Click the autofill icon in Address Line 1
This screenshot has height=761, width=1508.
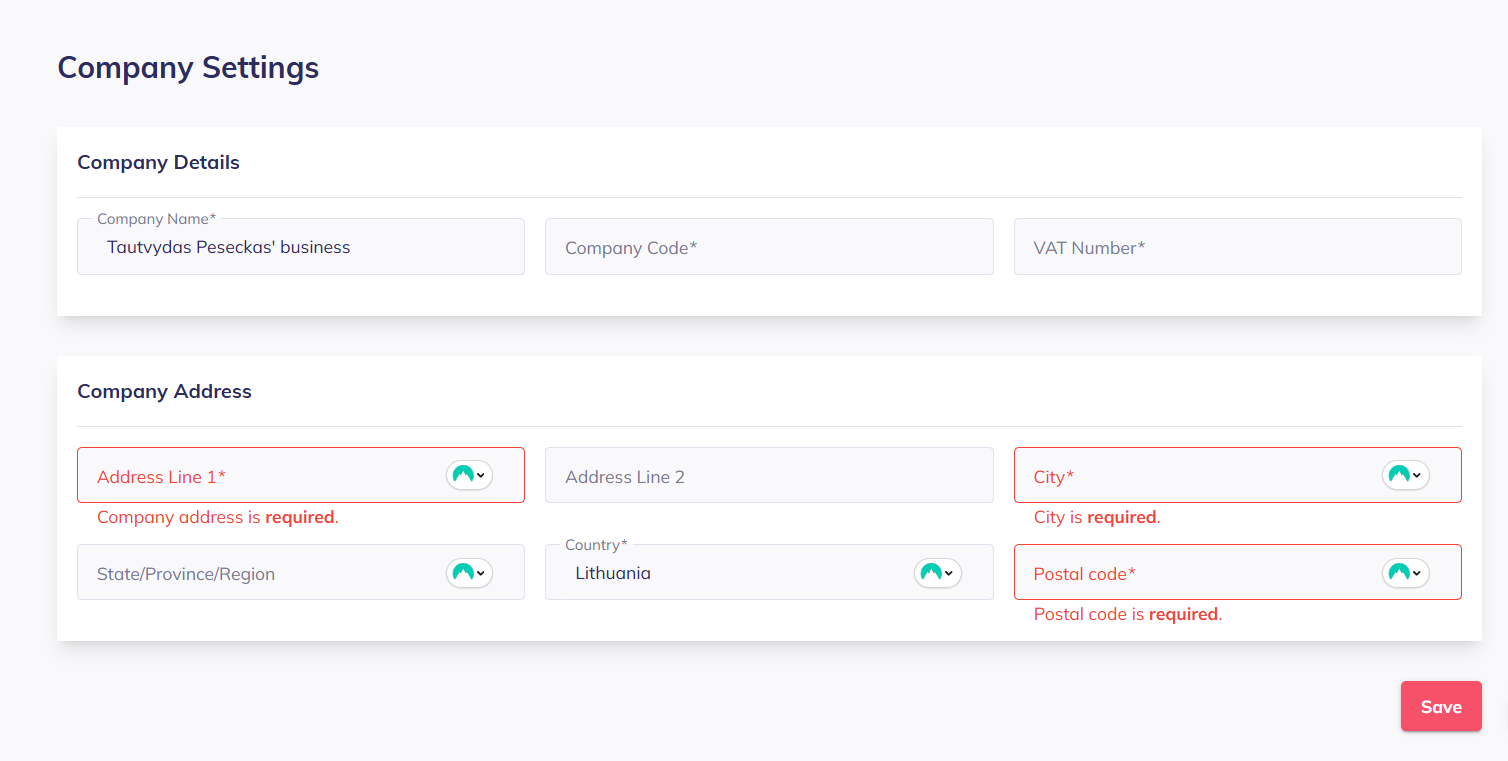pos(469,475)
